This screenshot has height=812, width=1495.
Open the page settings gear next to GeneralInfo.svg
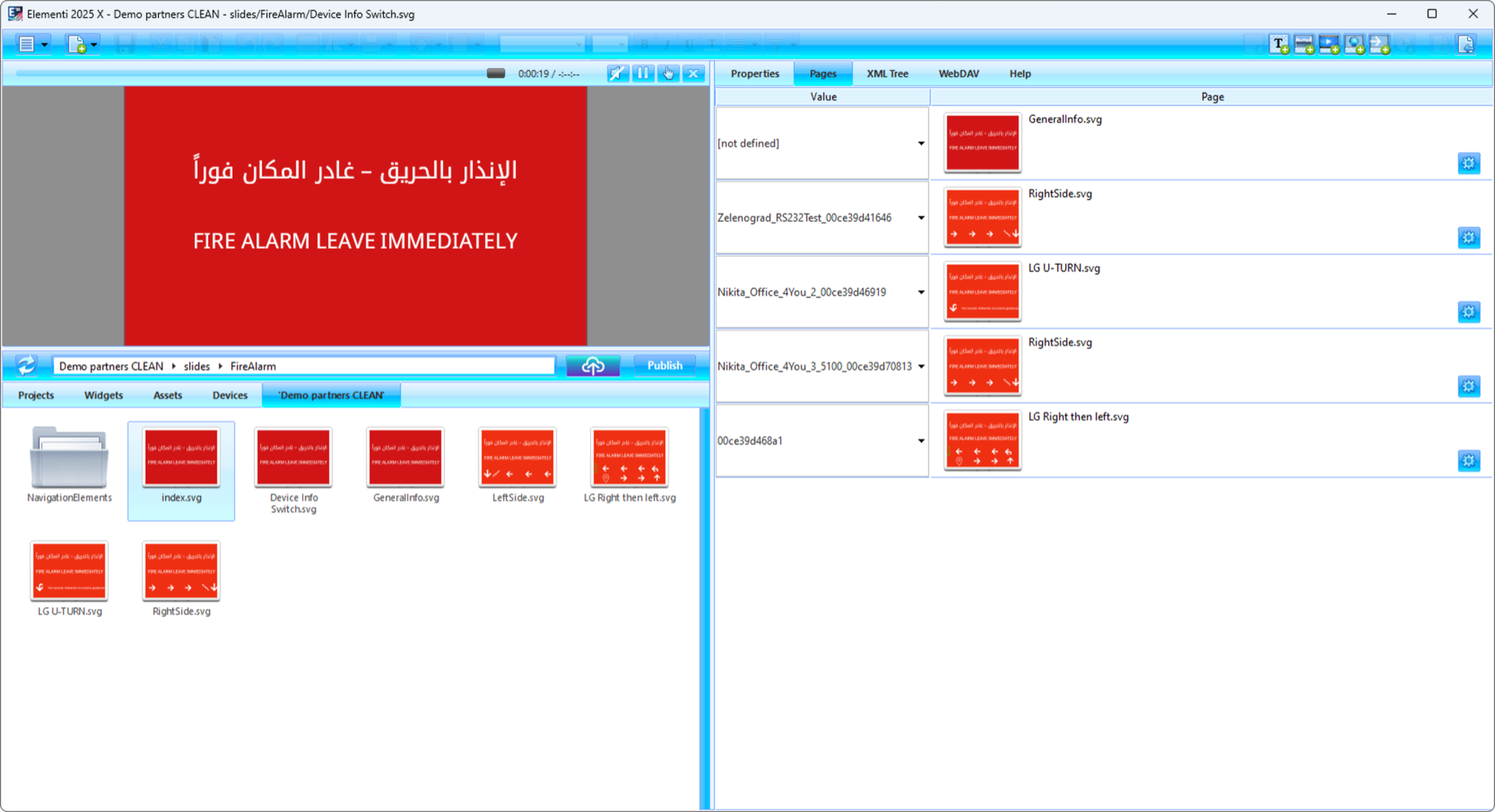[x=1469, y=163]
